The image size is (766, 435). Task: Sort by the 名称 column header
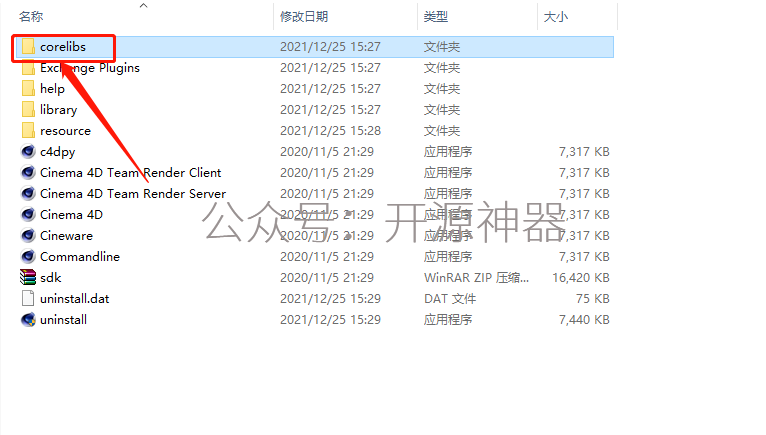[31, 17]
